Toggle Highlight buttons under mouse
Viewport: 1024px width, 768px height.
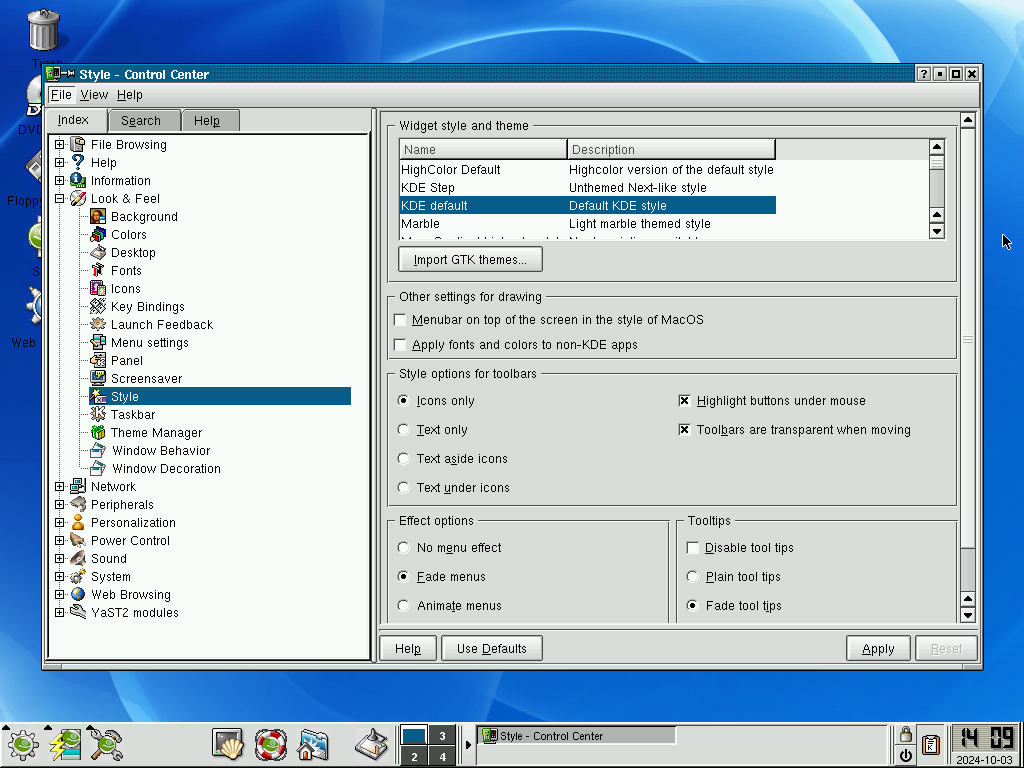(684, 400)
